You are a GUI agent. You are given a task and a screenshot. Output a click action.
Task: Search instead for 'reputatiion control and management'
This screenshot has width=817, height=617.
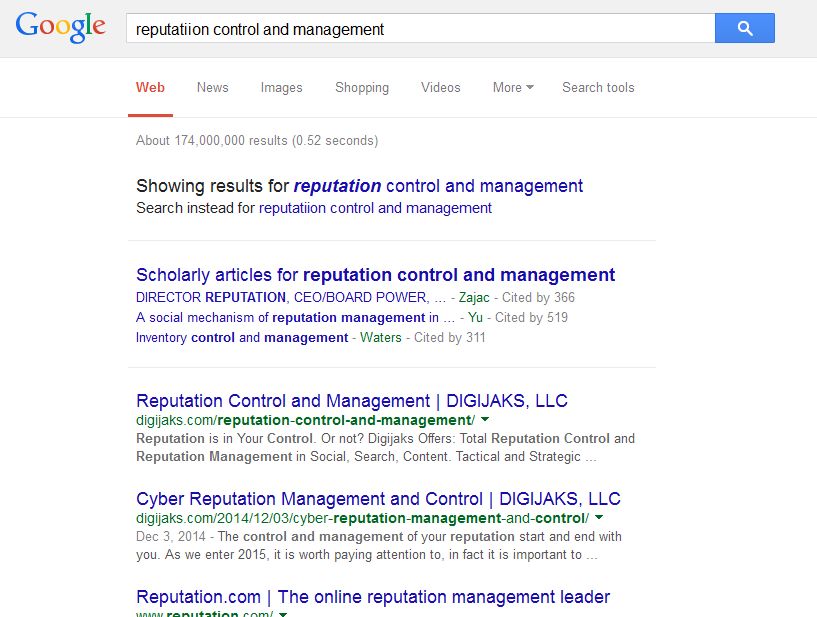(x=375, y=208)
